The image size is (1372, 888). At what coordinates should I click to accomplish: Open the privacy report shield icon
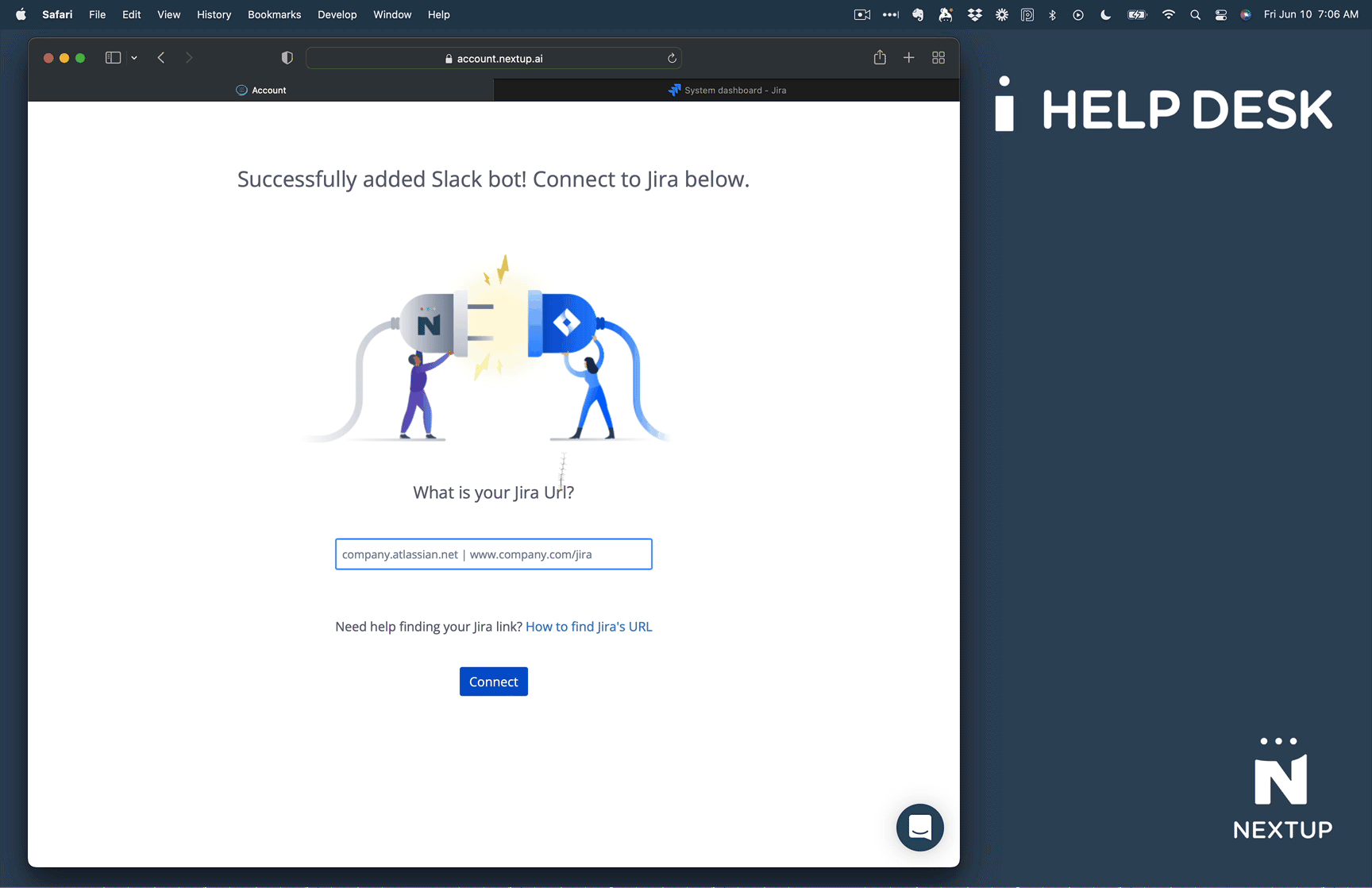click(x=287, y=57)
